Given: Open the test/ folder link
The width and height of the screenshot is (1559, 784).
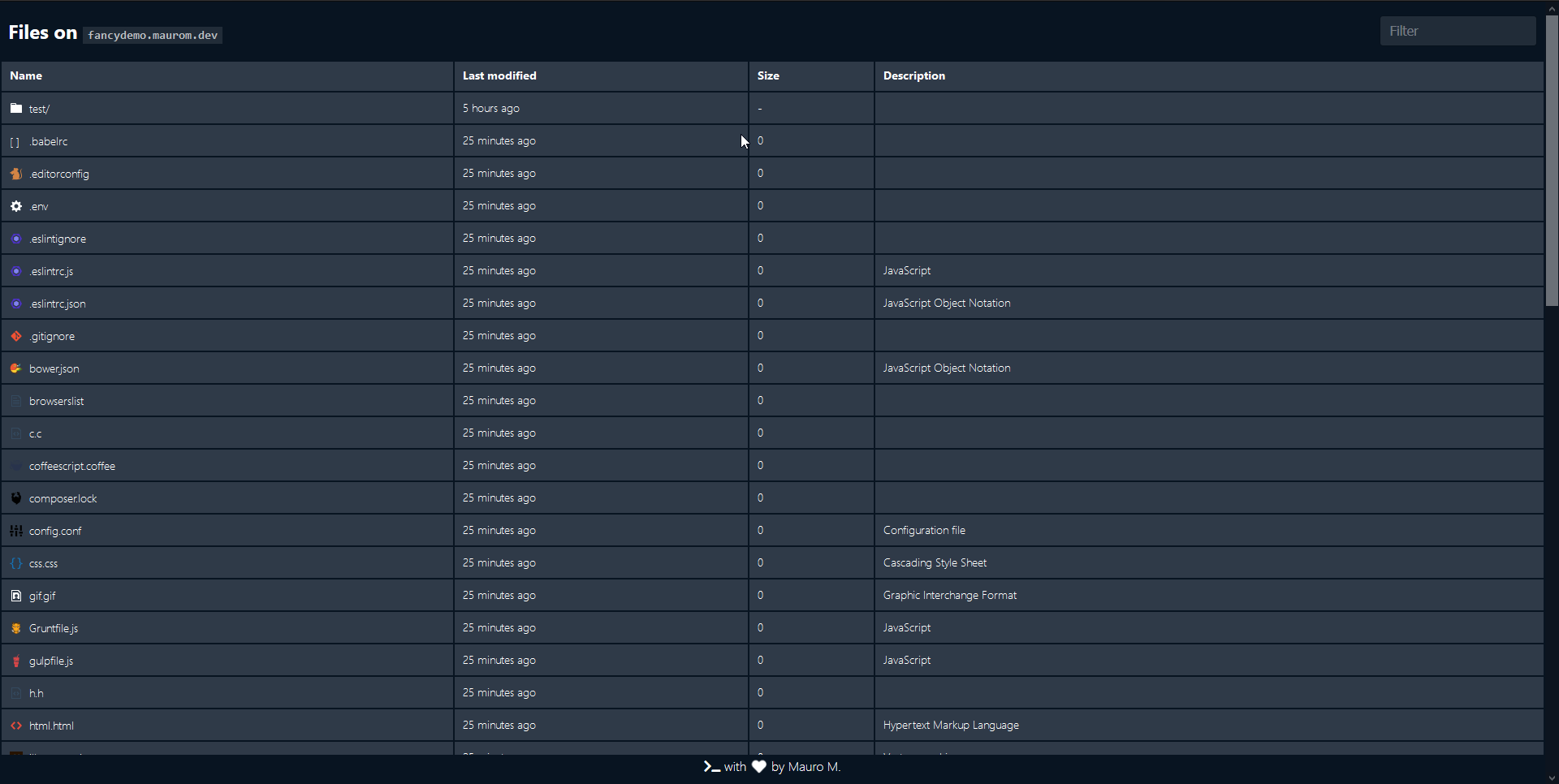Looking at the screenshot, I should [x=39, y=109].
